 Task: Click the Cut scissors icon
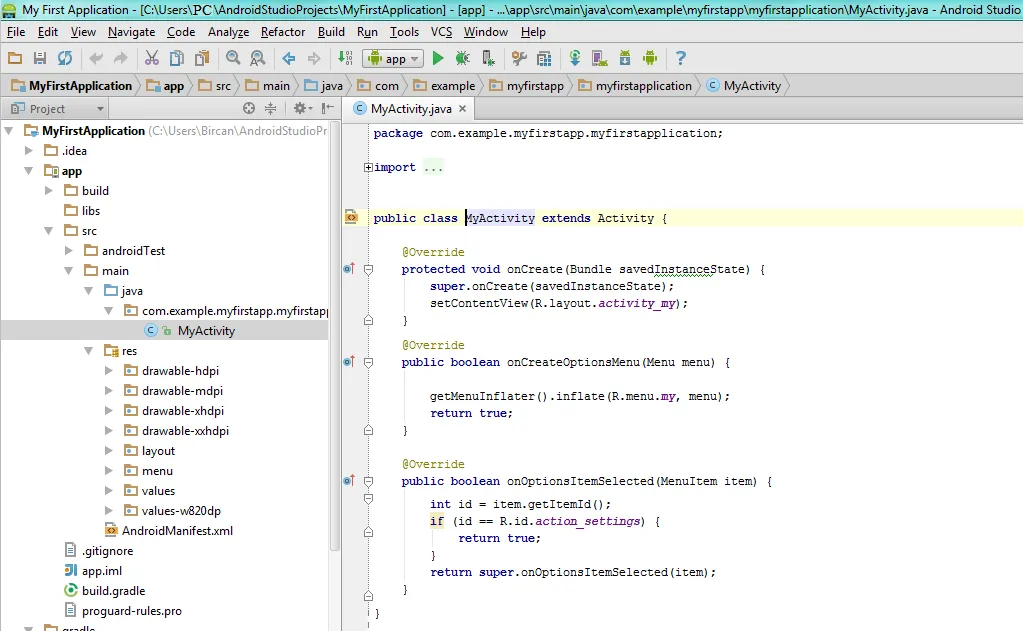[x=151, y=59]
